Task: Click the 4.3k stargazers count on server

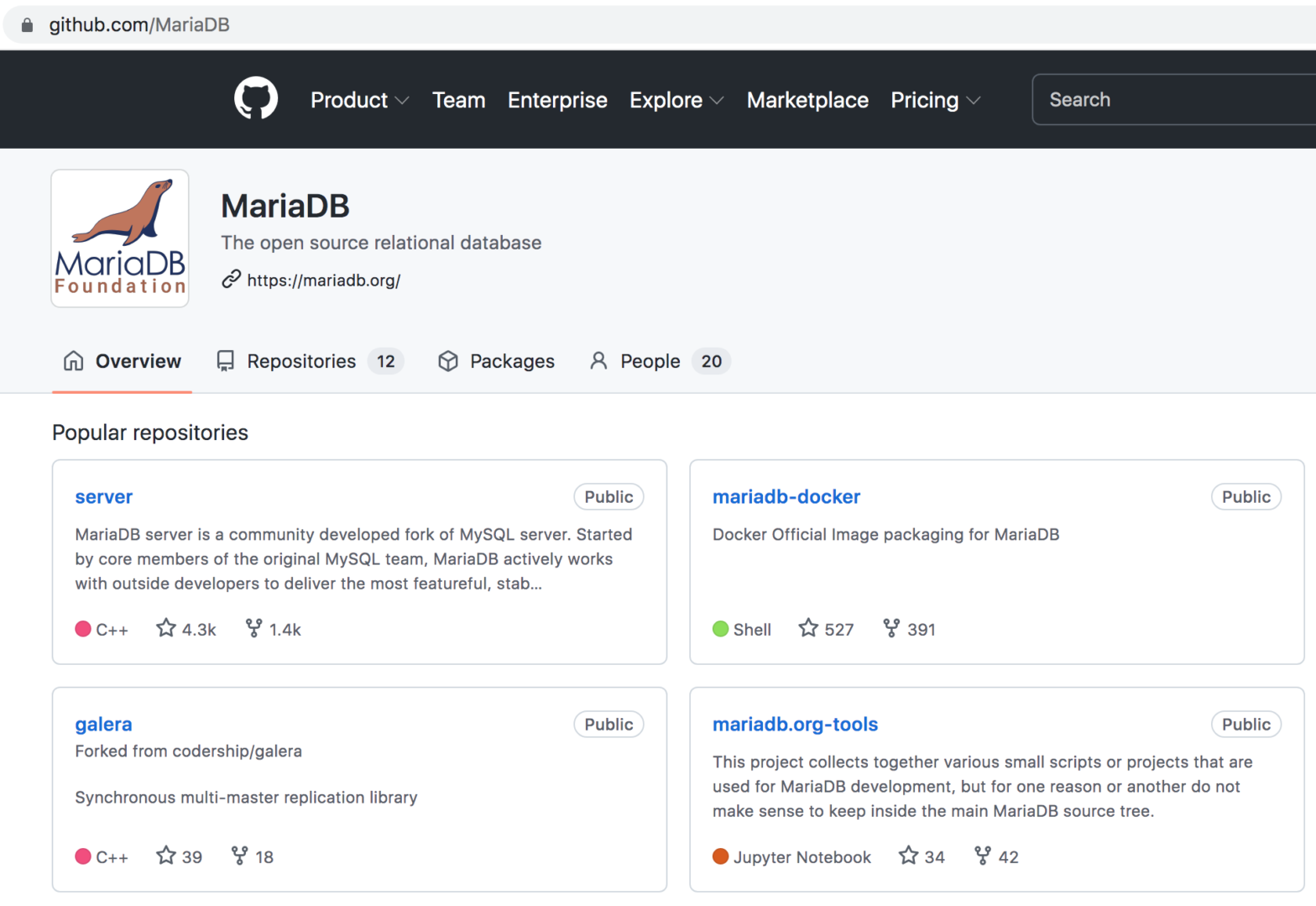Action: coord(199,630)
